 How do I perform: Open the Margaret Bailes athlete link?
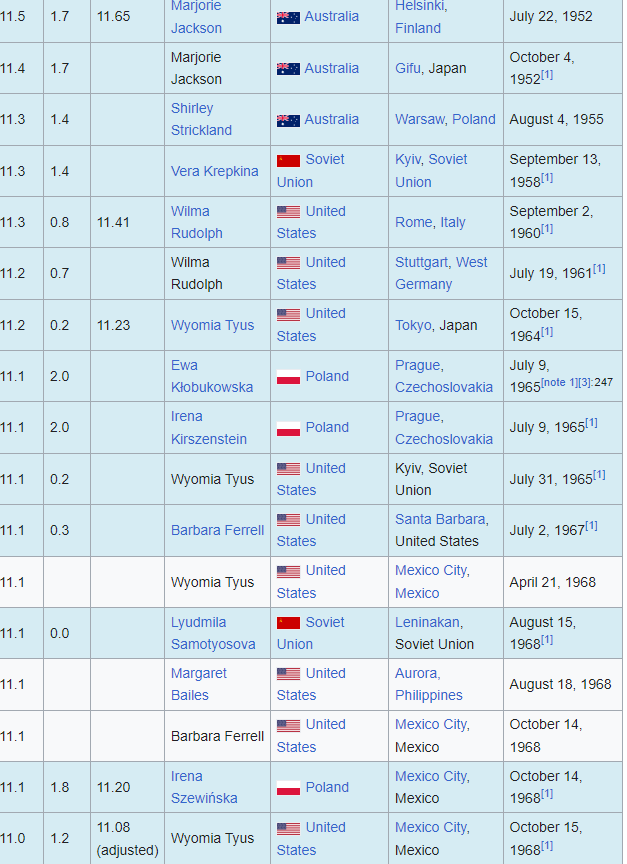point(199,684)
